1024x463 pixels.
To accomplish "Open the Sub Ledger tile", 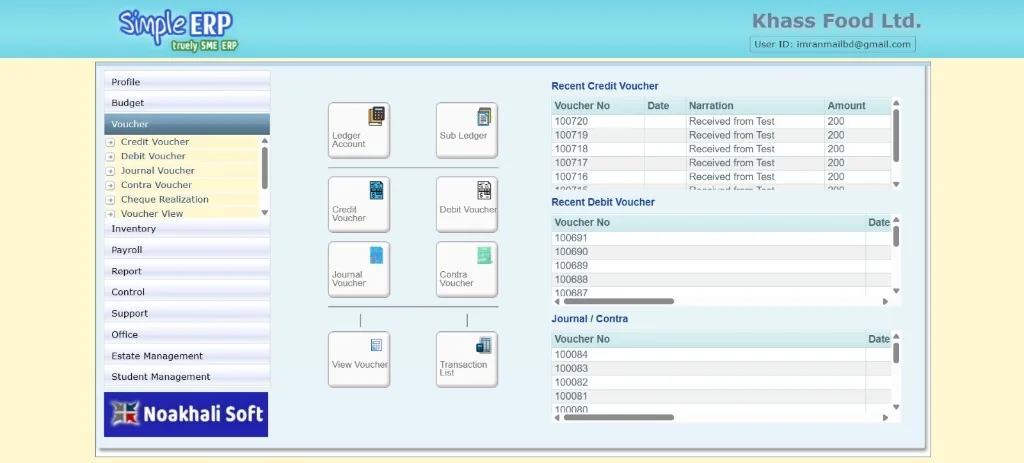I will (x=466, y=130).
